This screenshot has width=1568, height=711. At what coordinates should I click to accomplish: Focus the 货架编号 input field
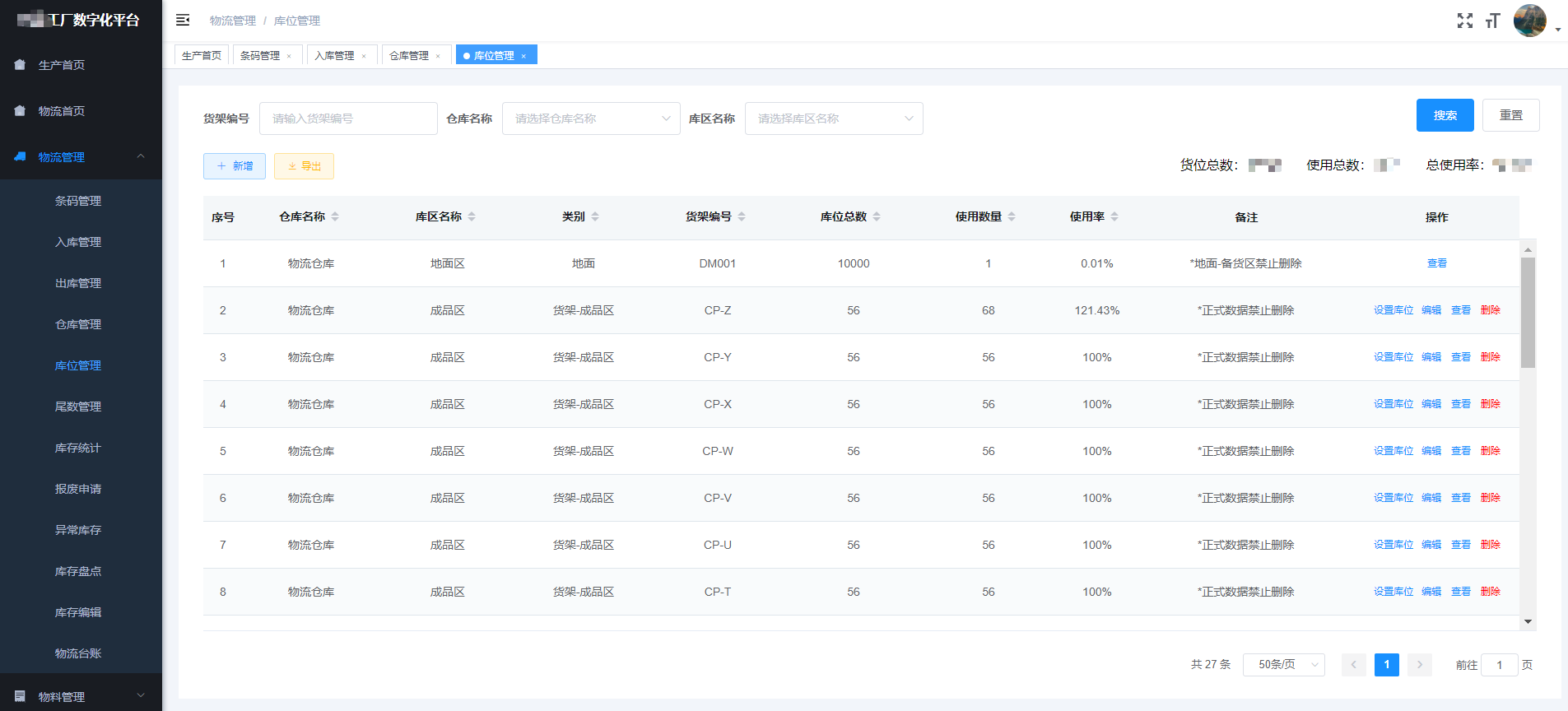click(x=348, y=118)
